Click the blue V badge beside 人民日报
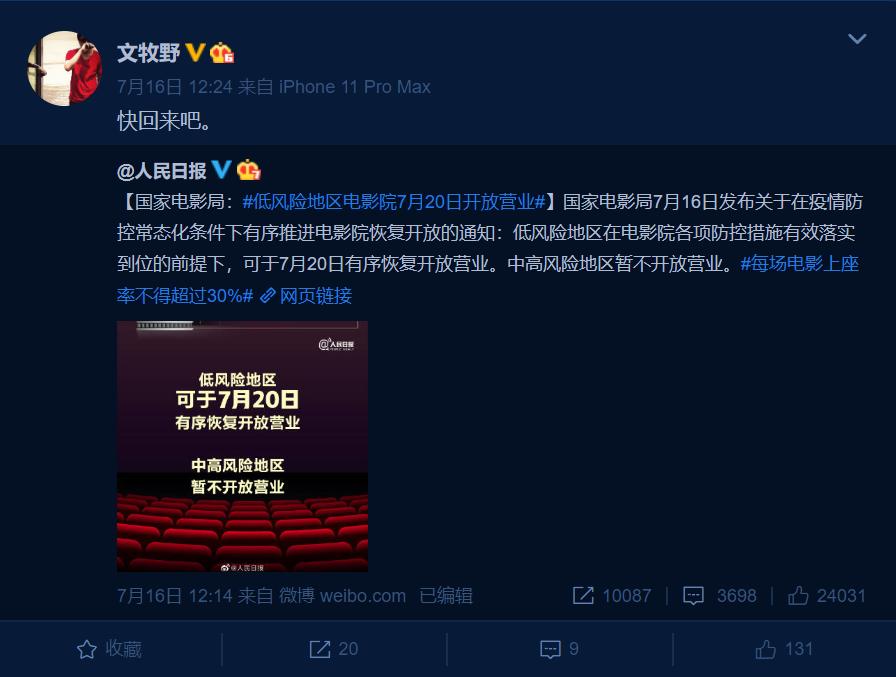Viewport: 896px width, 677px height. [x=221, y=169]
